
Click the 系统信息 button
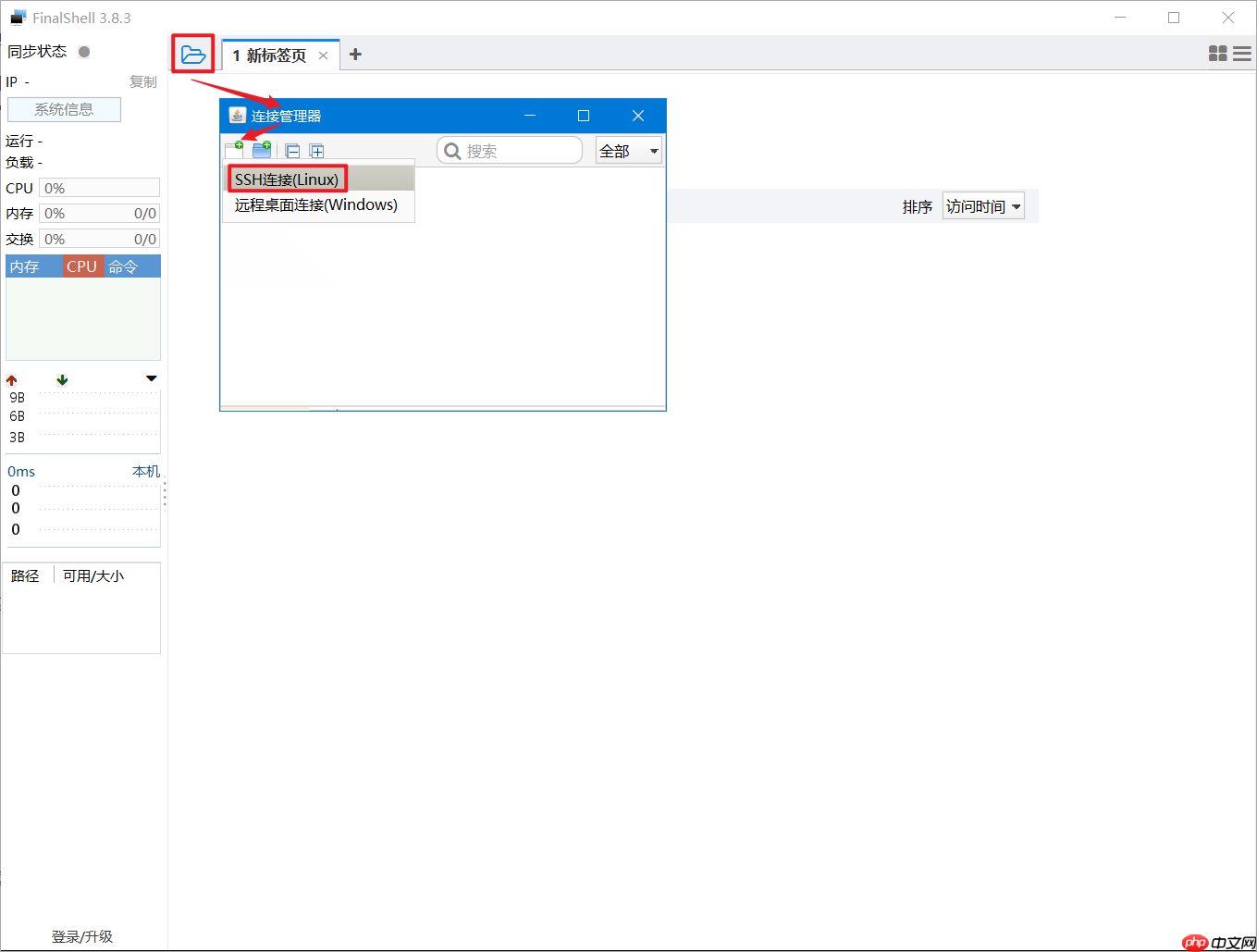tap(64, 109)
